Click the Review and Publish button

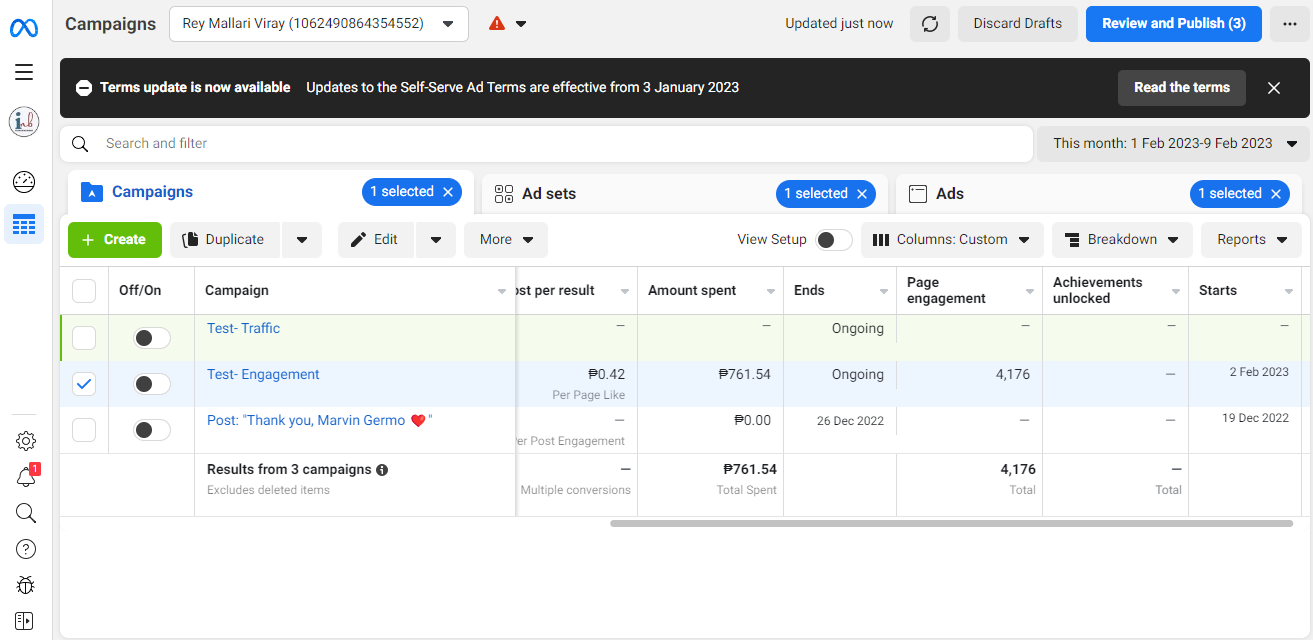click(1173, 24)
